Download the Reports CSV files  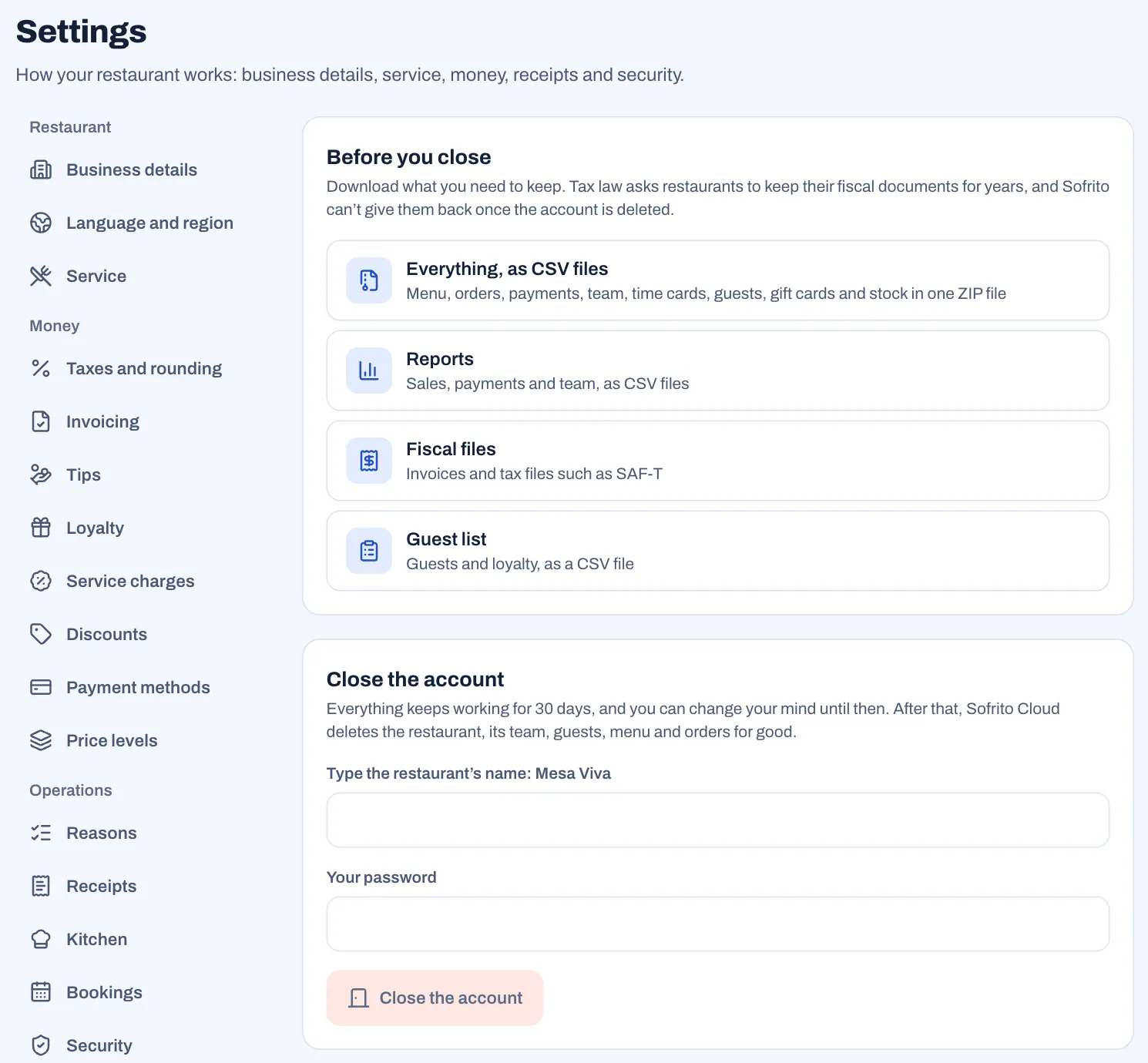click(x=718, y=371)
